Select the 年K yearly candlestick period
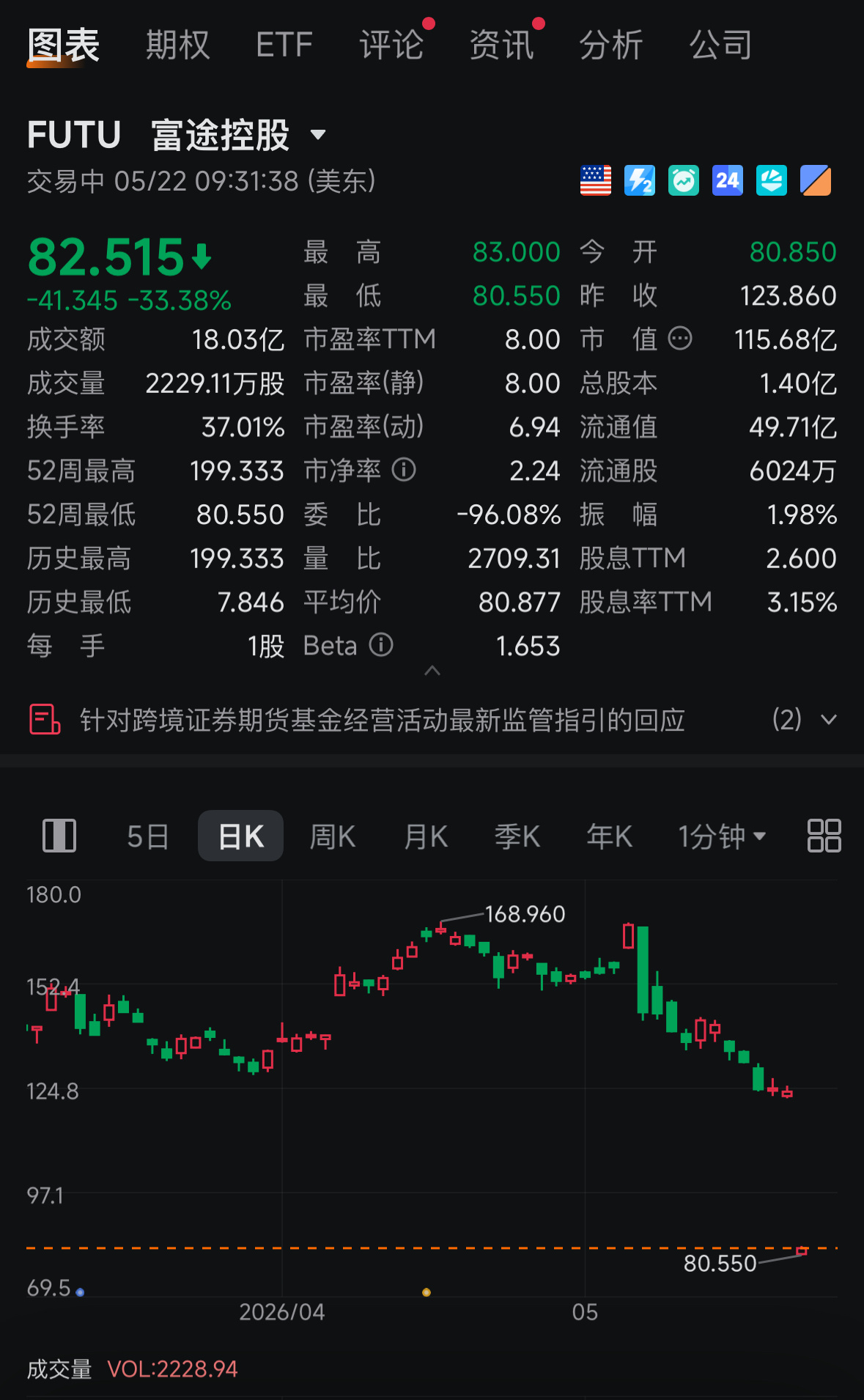The height and width of the screenshot is (1400, 864). (x=610, y=836)
